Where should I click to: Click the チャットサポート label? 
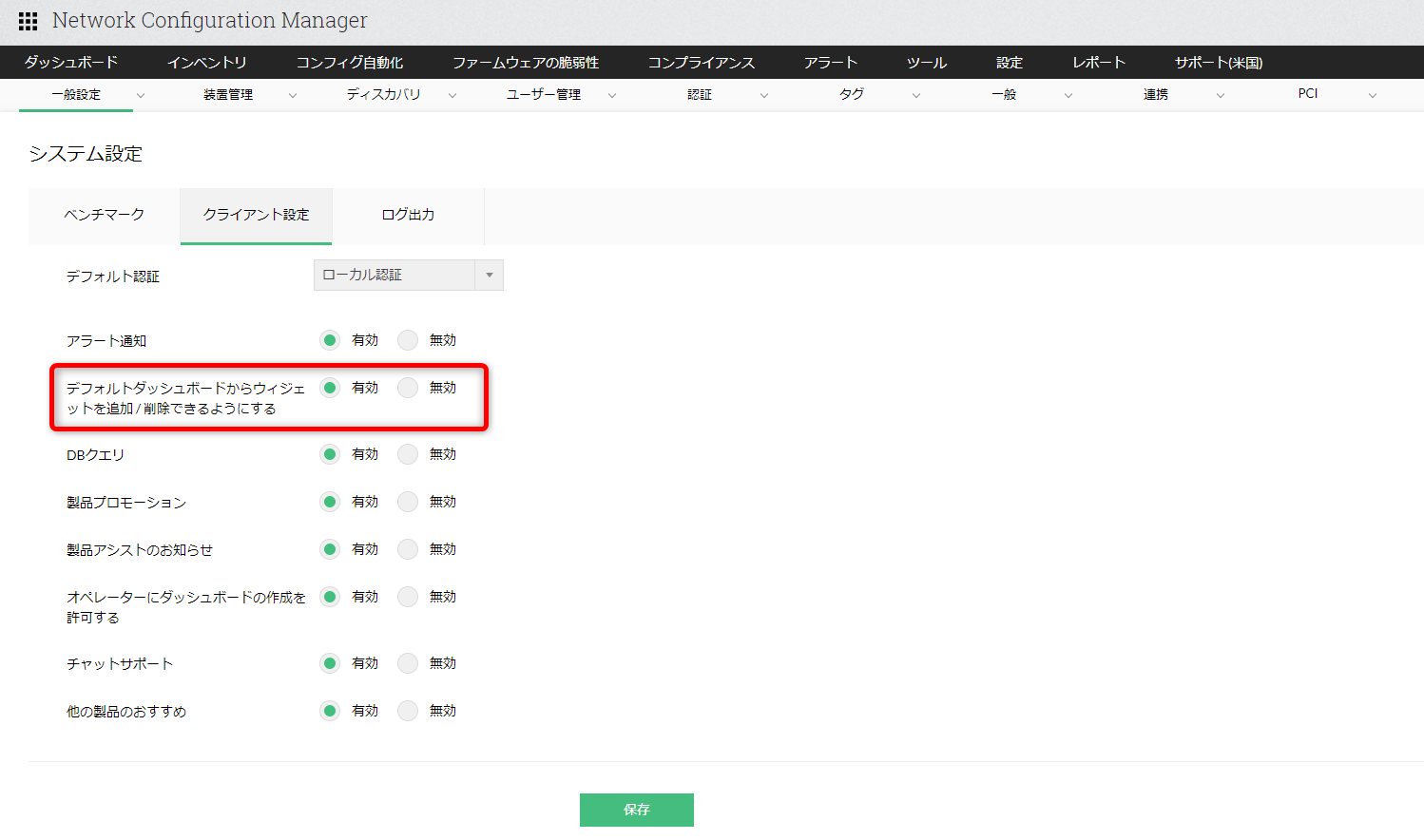tap(120, 664)
